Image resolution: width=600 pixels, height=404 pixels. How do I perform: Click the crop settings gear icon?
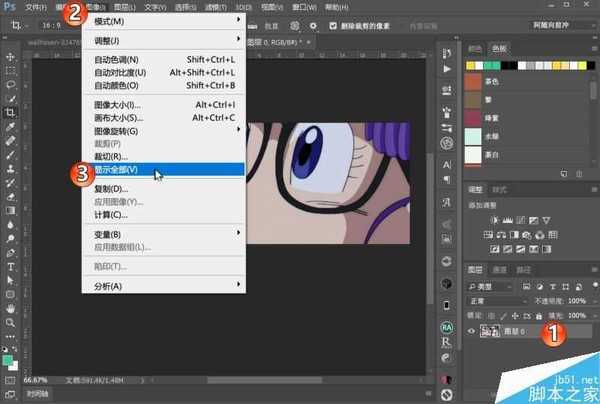314,25
